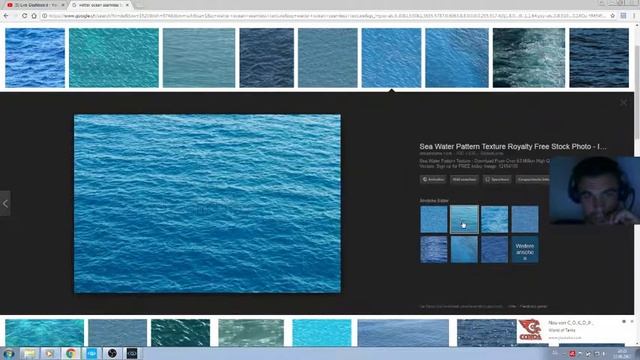Image resolution: width=640 pixels, height=360 pixels.
Task: Go back using the browser back arrow
Action: (6, 16)
